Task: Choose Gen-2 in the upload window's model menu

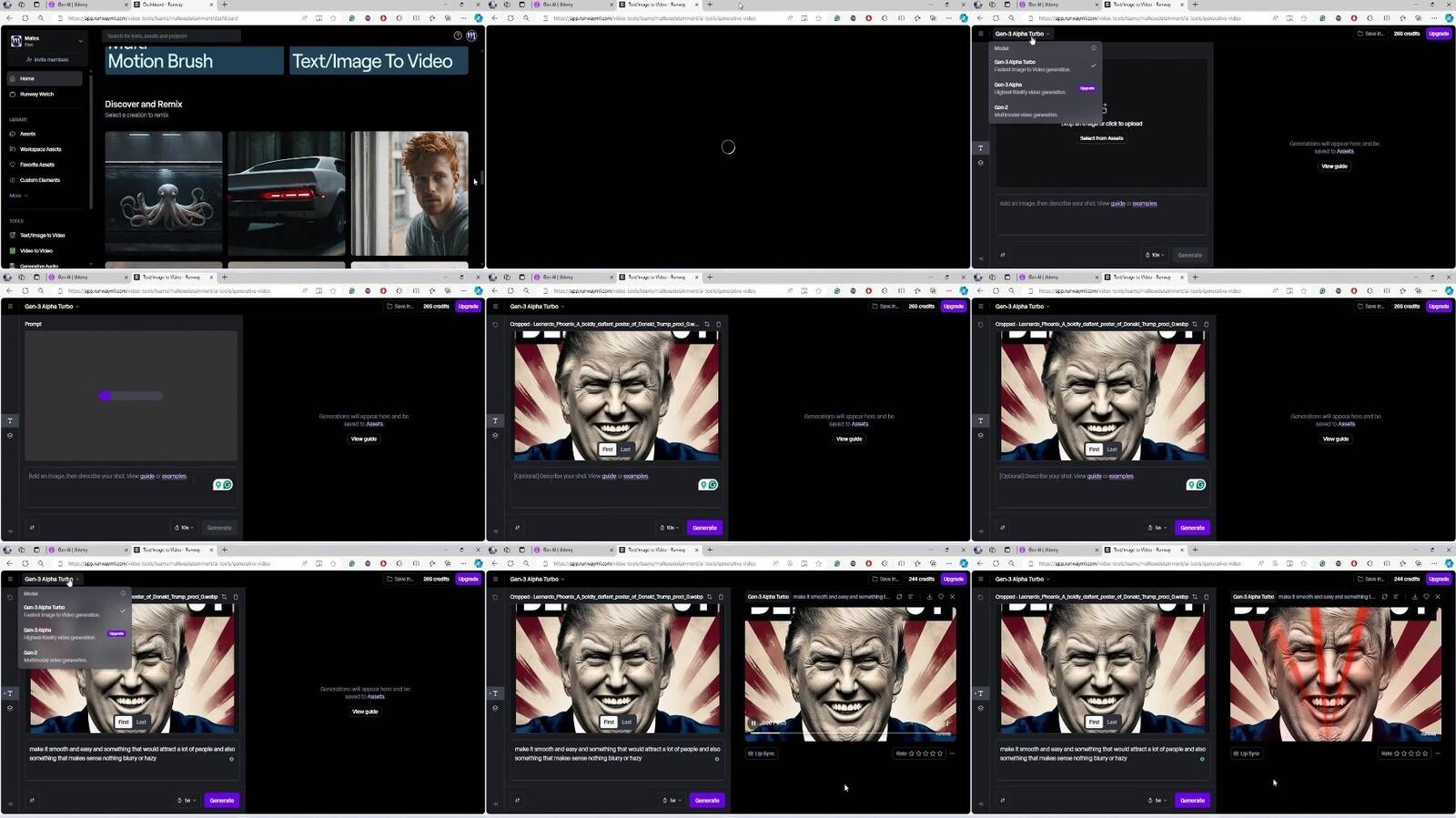Action: pyautogui.click(x=1045, y=111)
